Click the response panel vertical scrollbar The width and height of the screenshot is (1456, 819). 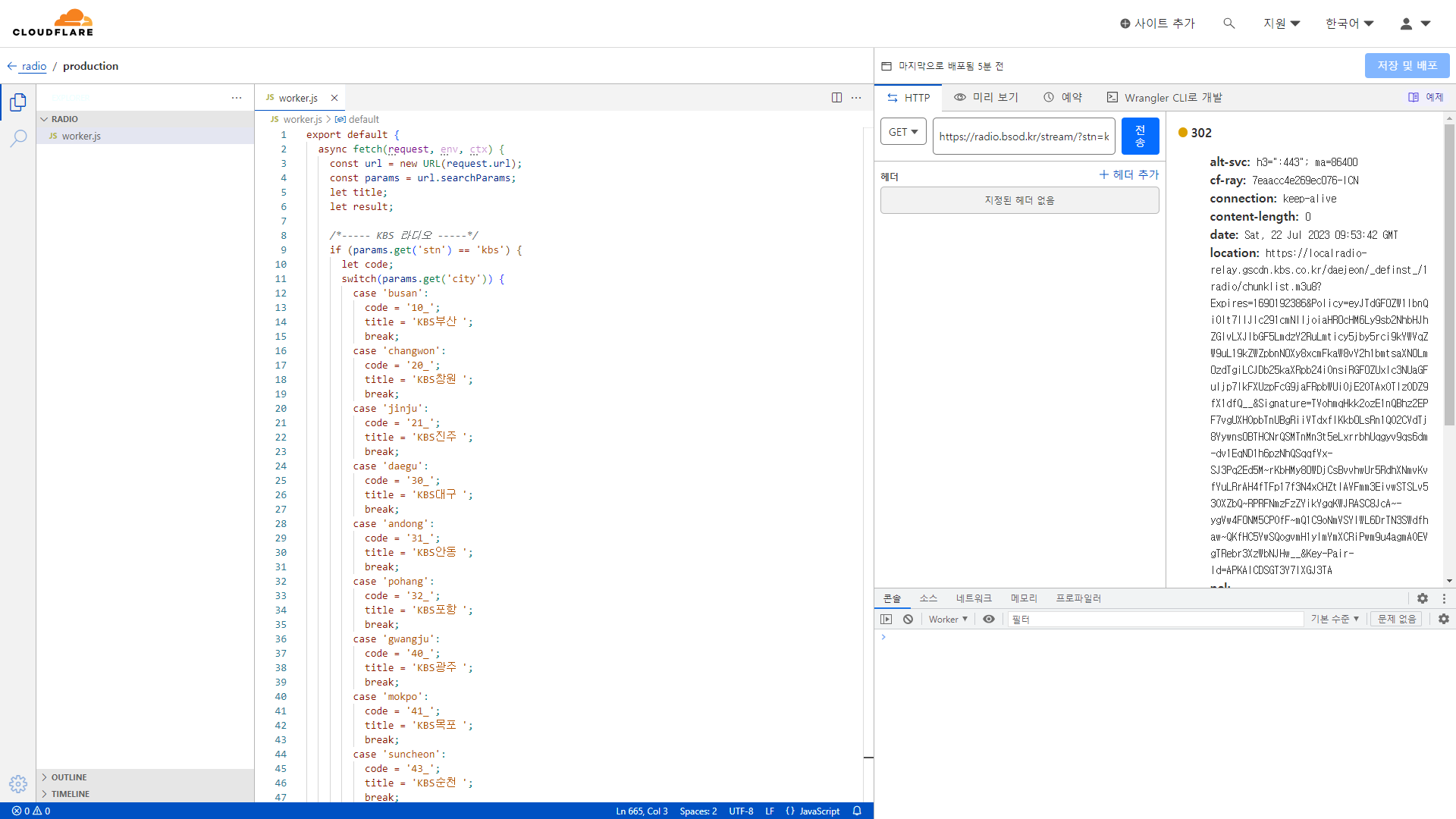pos(1449,273)
